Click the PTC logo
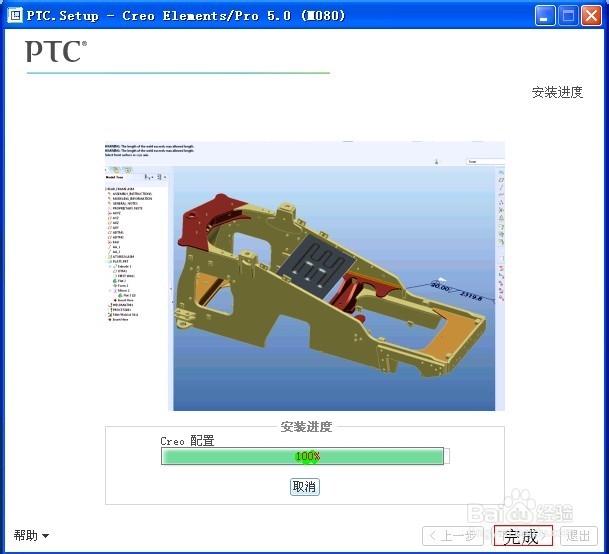The height and width of the screenshot is (554, 609). [x=56, y=51]
